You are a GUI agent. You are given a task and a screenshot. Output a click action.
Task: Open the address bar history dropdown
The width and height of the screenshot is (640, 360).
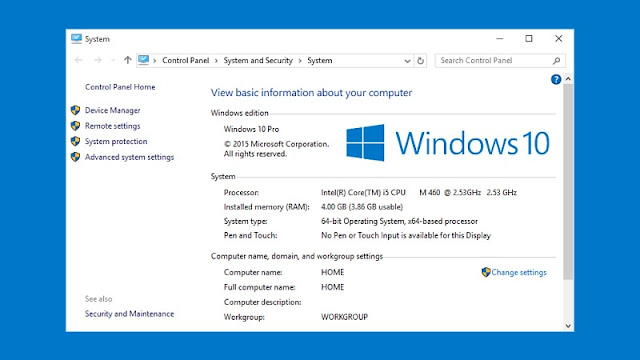pyautogui.click(x=407, y=61)
